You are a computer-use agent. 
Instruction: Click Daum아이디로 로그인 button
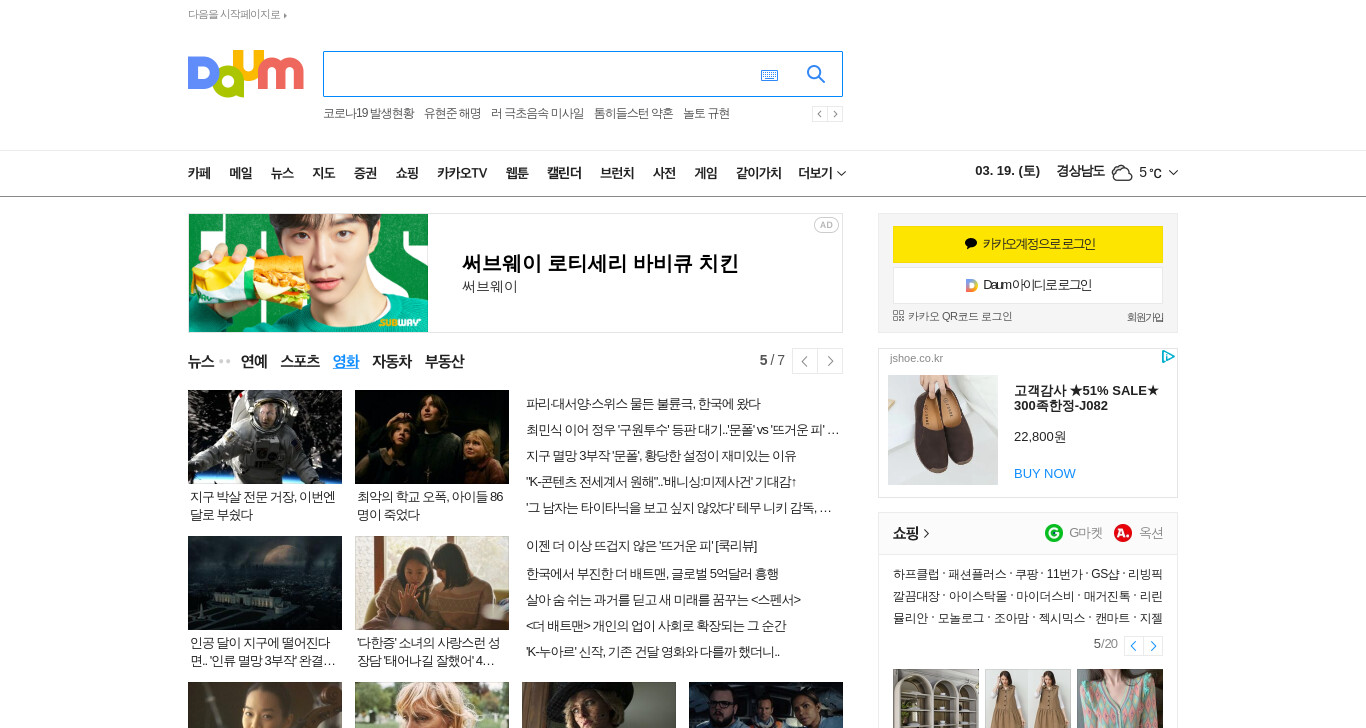pyautogui.click(x=1028, y=285)
